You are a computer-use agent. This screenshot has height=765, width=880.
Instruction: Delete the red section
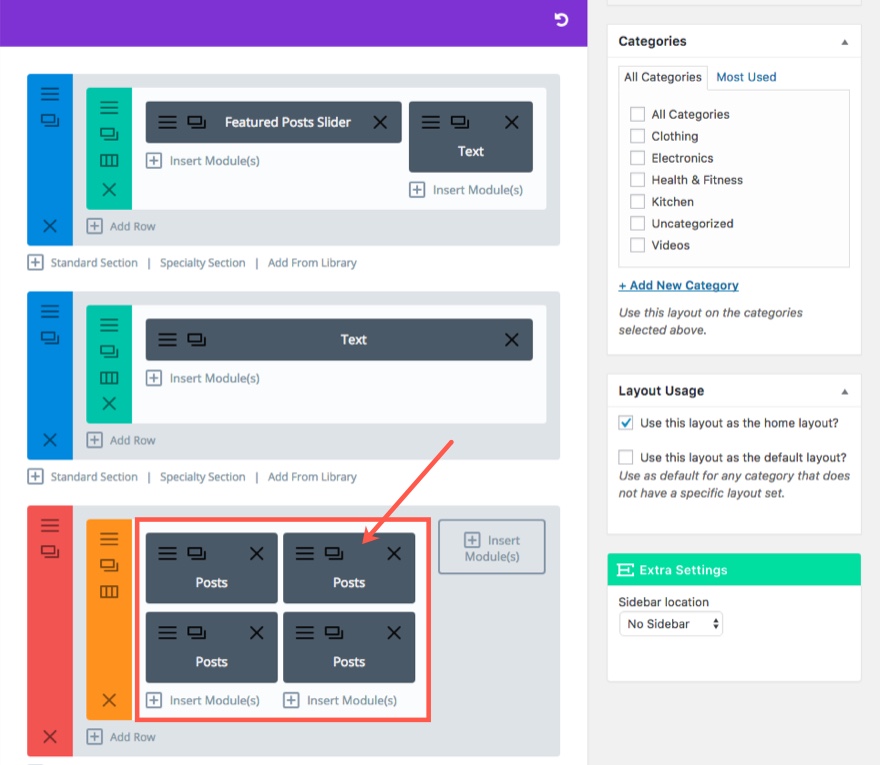50,737
